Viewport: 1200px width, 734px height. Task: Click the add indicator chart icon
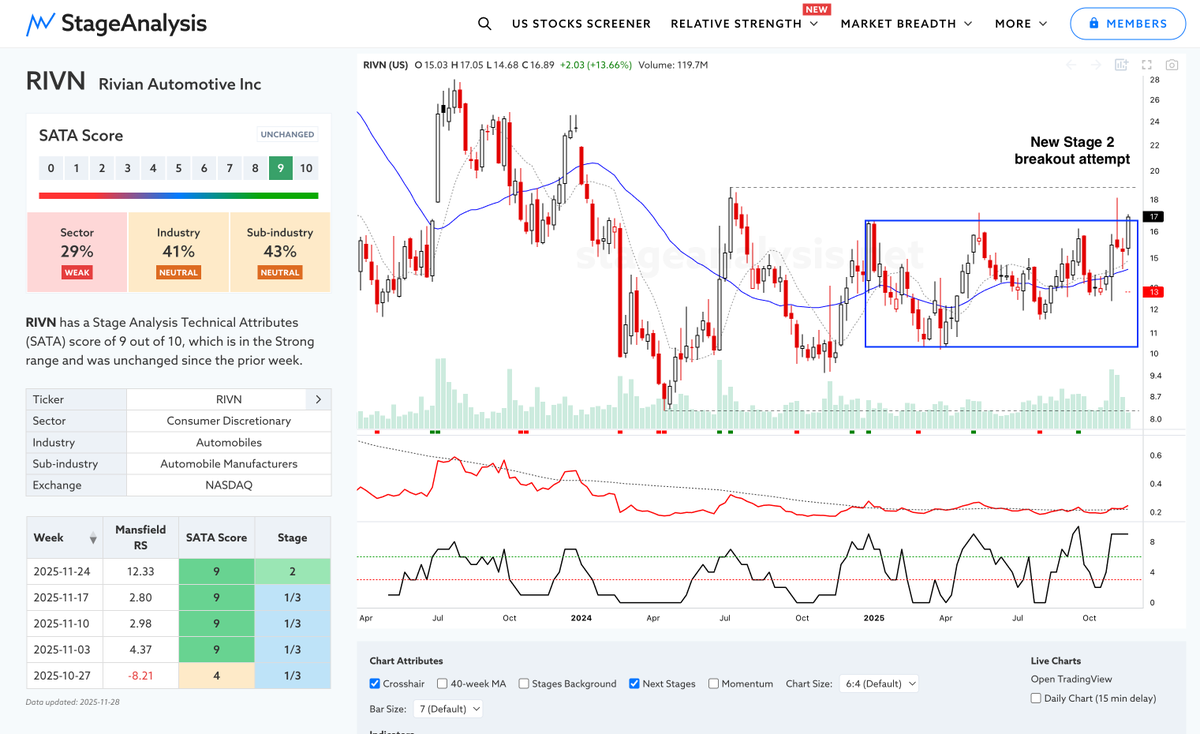pos(1122,65)
